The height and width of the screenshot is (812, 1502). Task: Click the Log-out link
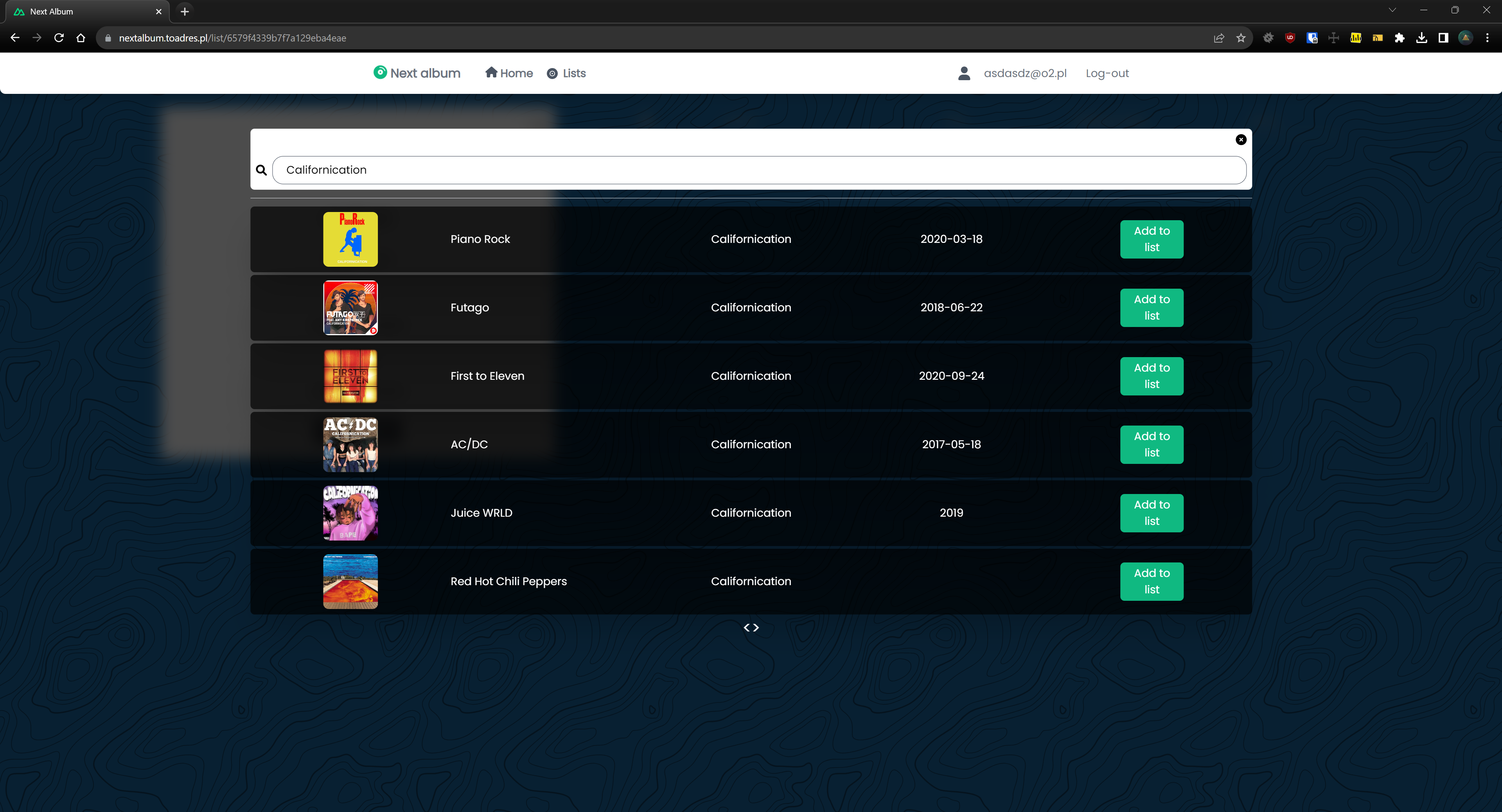click(x=1107, y=73)
